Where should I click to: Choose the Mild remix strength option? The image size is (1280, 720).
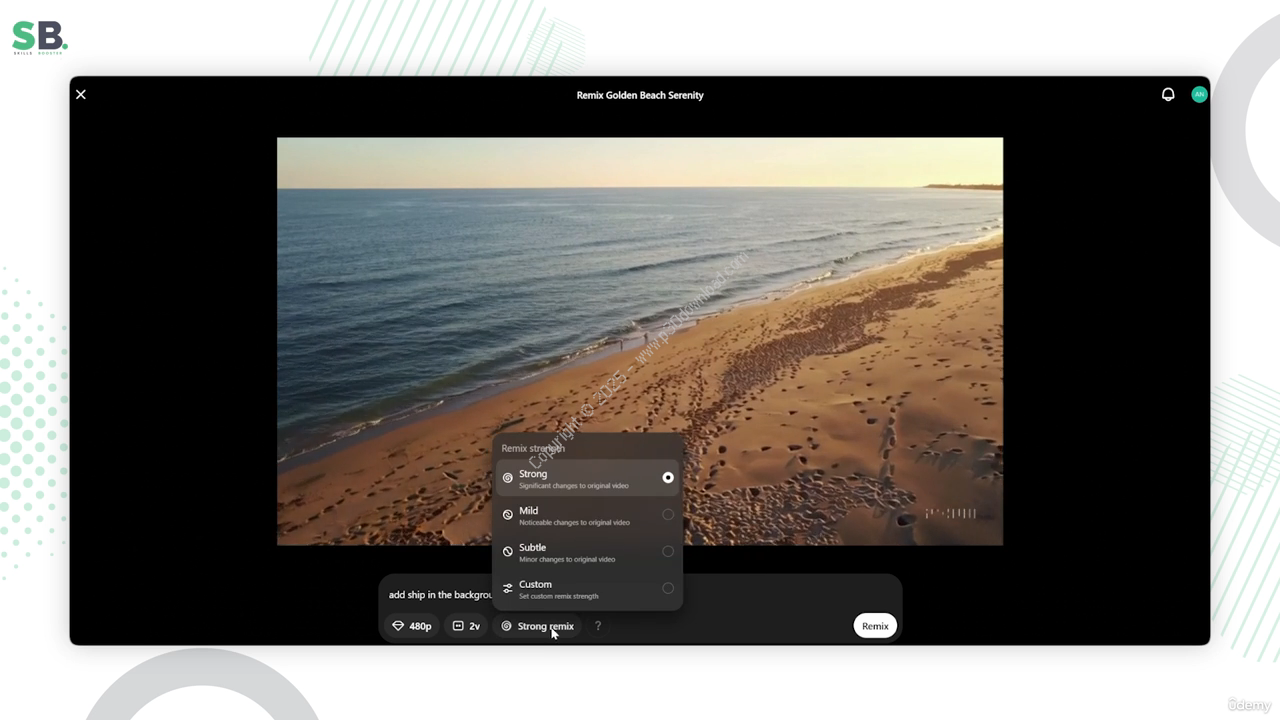(588, 515)
